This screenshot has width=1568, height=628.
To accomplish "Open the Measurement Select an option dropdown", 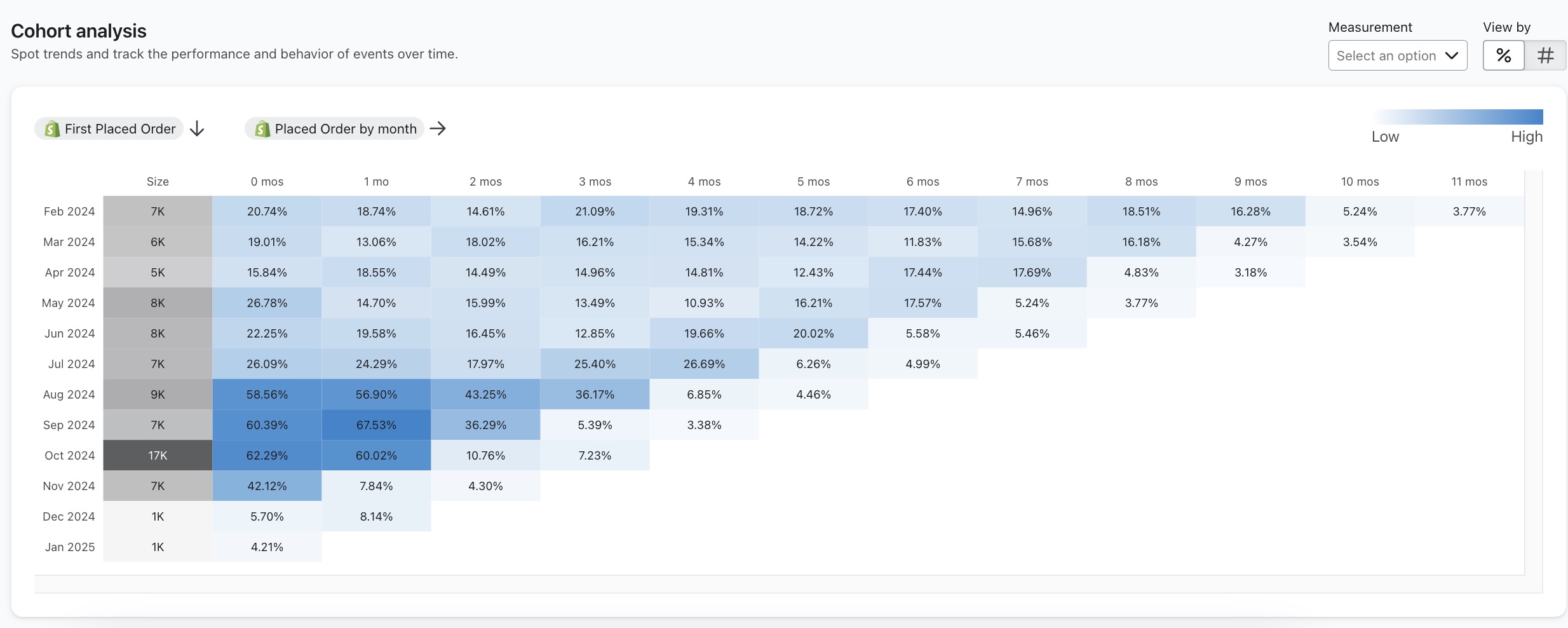I will click(x=1397, y=55).
